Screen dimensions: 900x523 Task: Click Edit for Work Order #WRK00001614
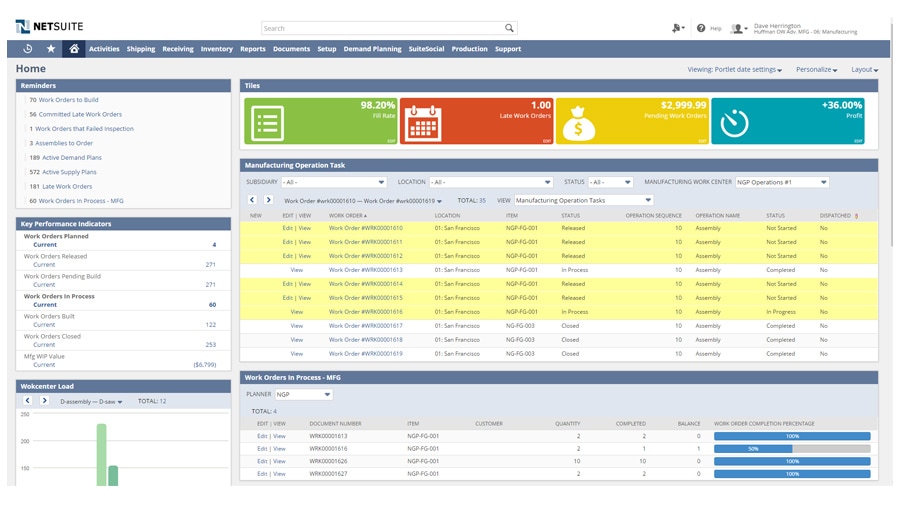tap(287, 284)
